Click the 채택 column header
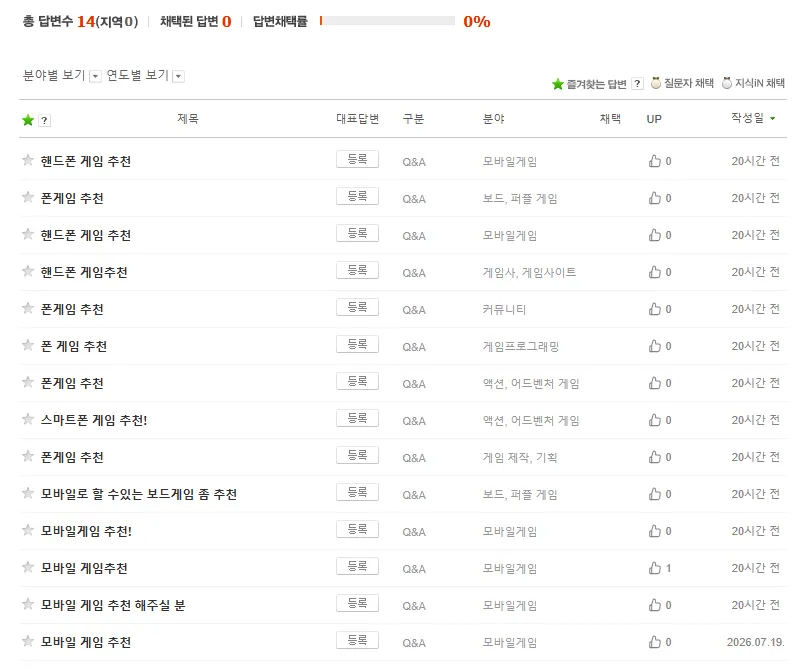This screenshot has width=795, height=669. pos(610,119)
